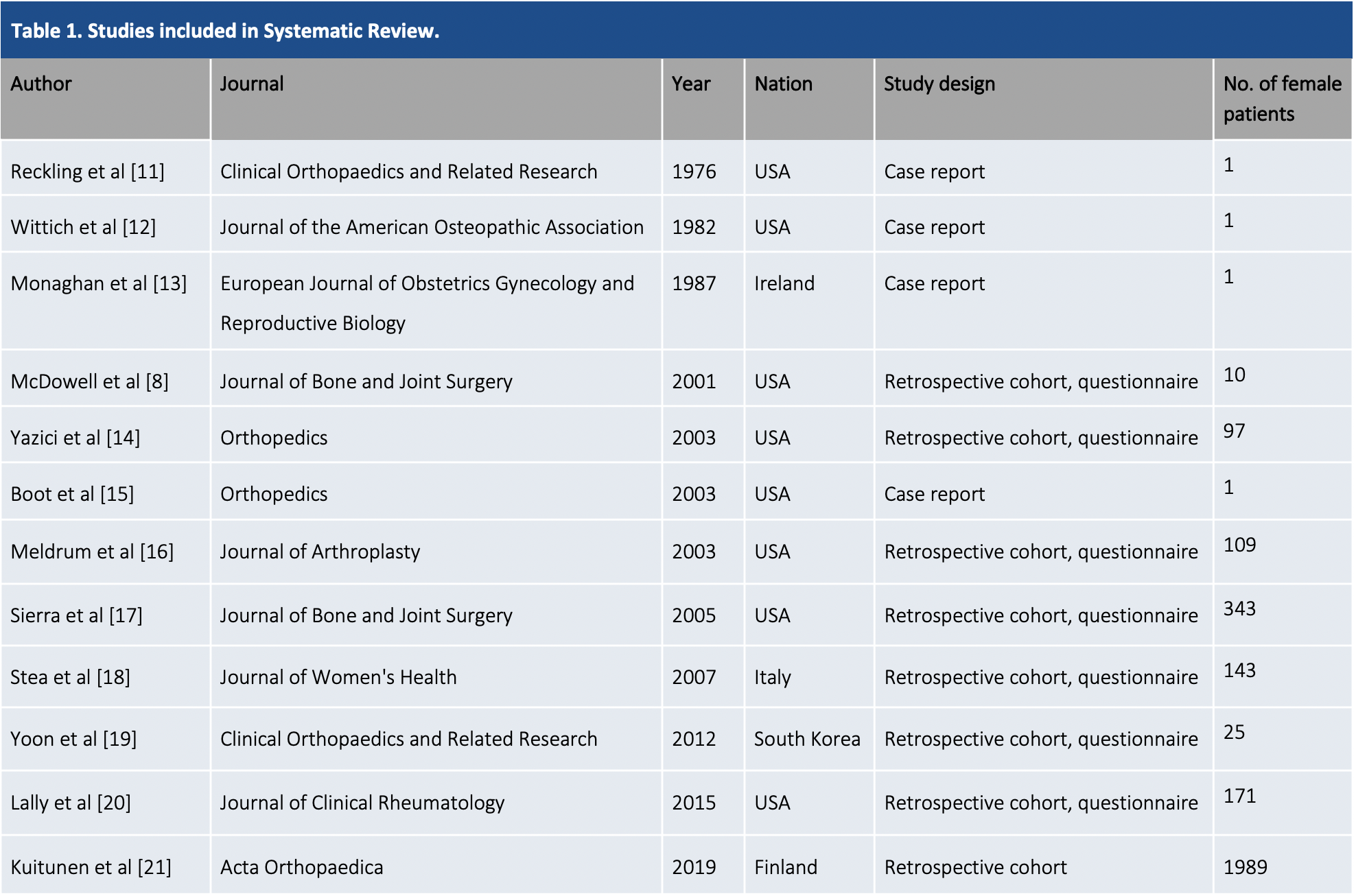Click the 1989 female patients cell
This screenshot has height=896, width=1356.
(1245, 867)
